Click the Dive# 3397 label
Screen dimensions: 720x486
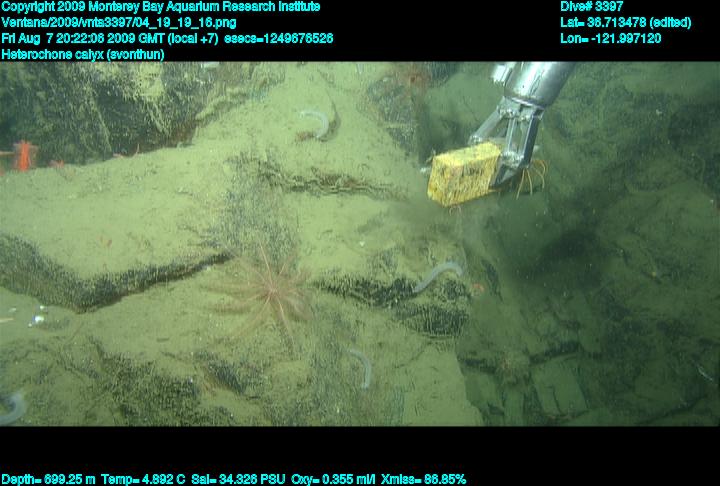[592, 7]
